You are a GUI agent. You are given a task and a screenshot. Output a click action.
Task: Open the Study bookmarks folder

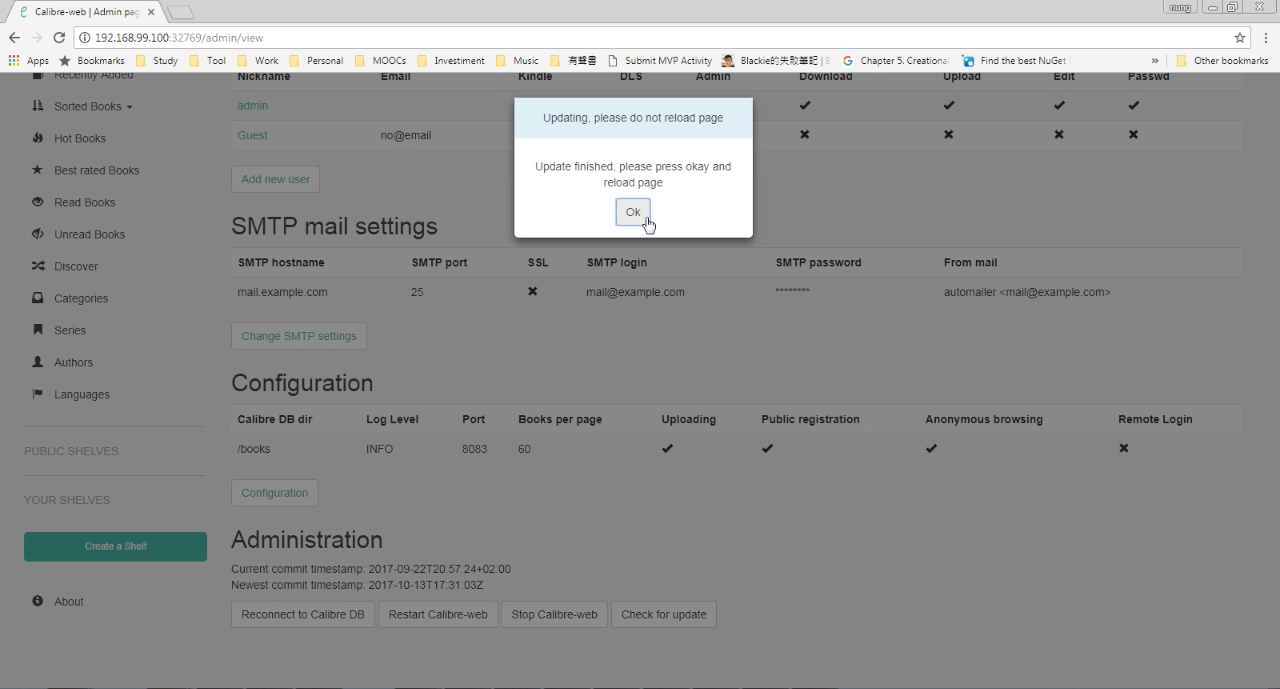(x=157, y=60)
